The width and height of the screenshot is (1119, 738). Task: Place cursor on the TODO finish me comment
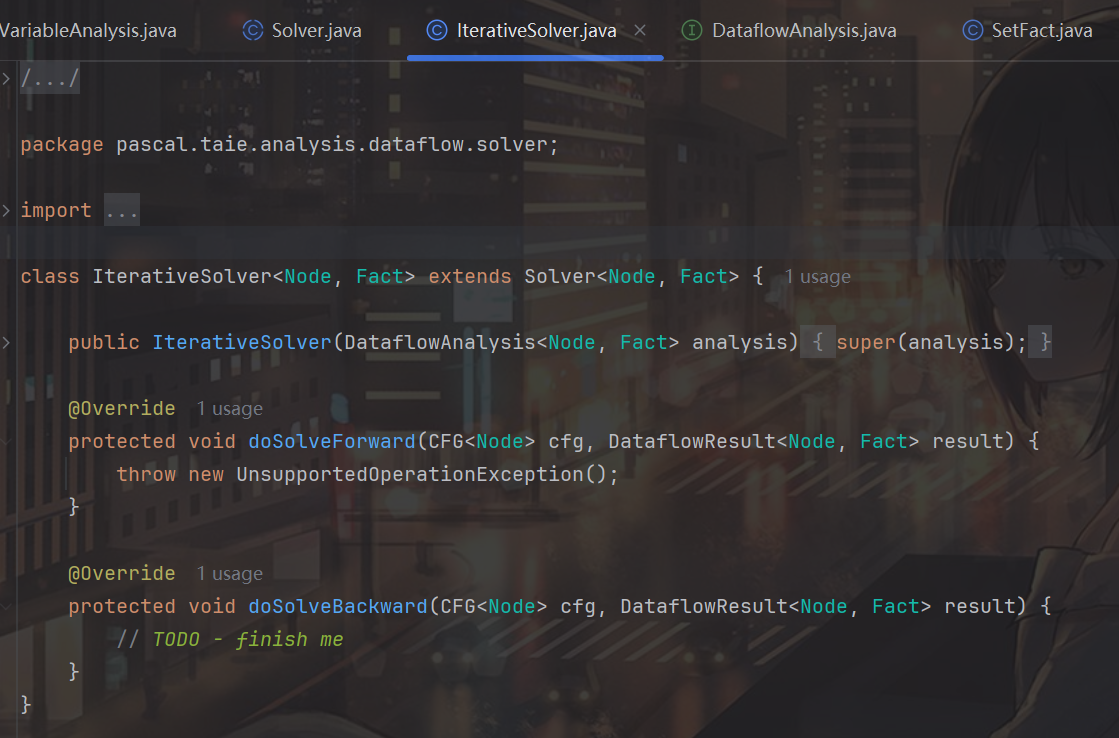point(247,640)
